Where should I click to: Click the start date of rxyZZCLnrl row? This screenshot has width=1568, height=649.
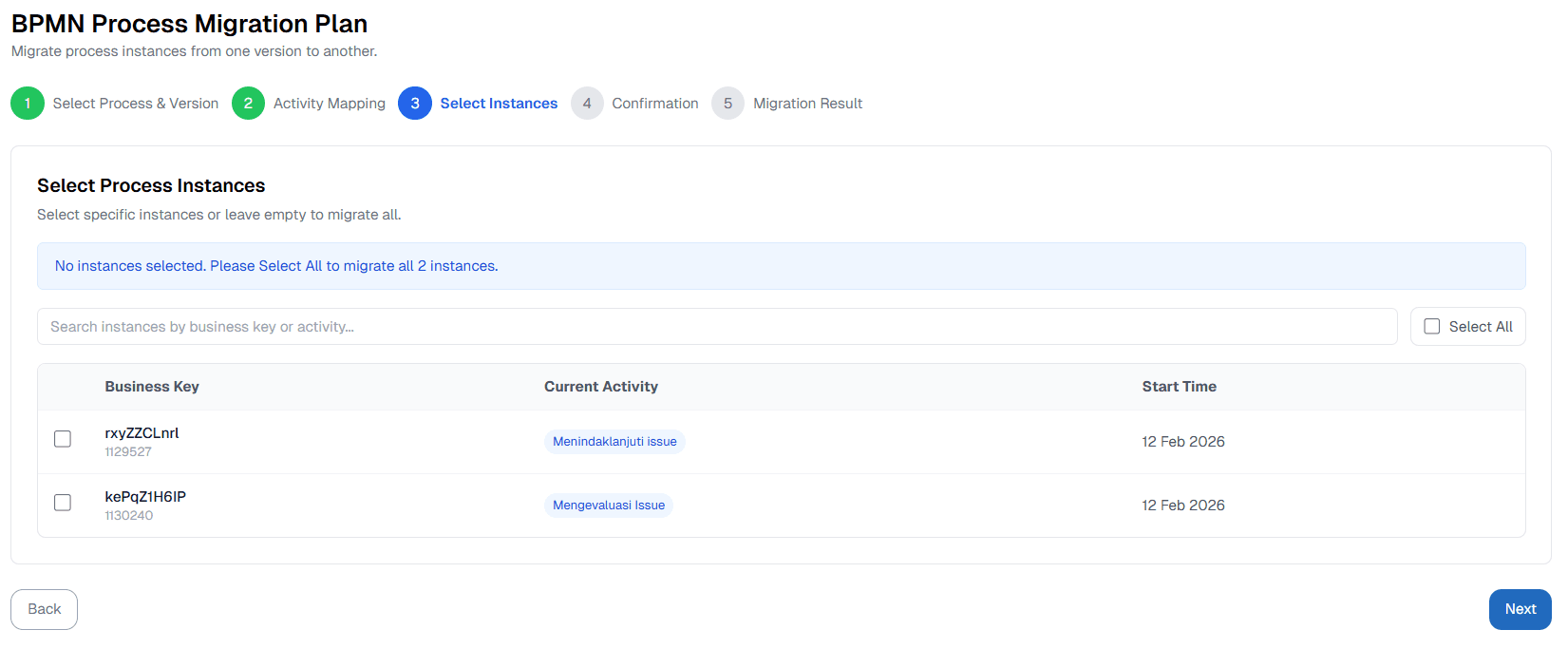(x=1183, y=442)
